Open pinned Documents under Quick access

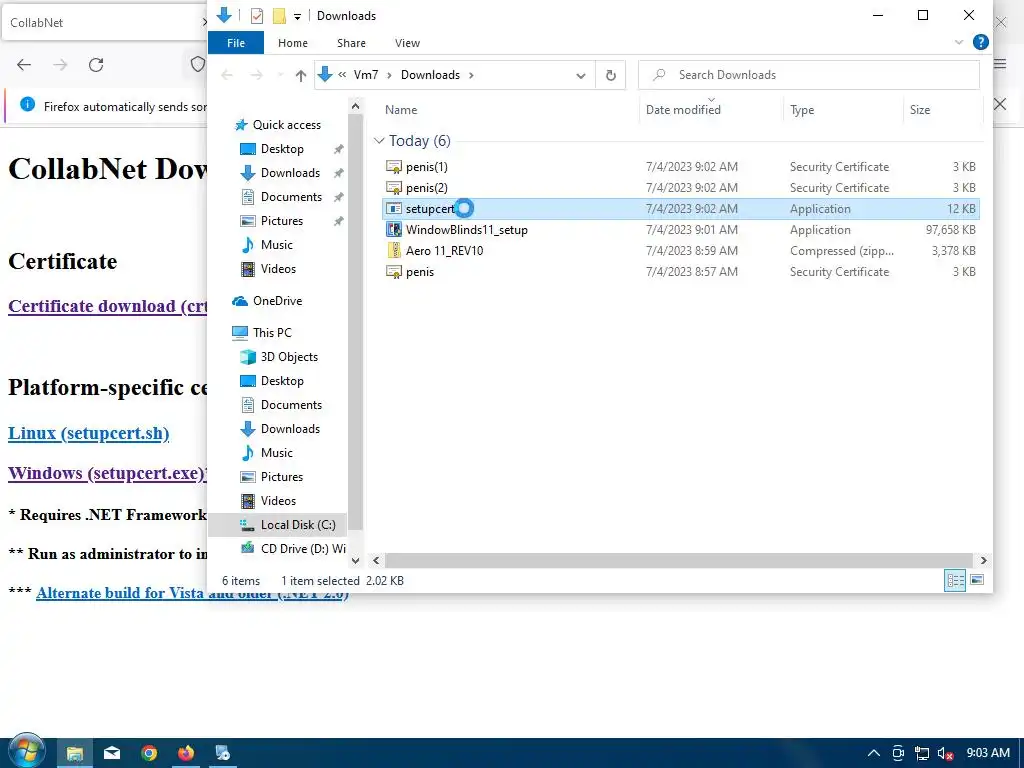pos(291,197)
